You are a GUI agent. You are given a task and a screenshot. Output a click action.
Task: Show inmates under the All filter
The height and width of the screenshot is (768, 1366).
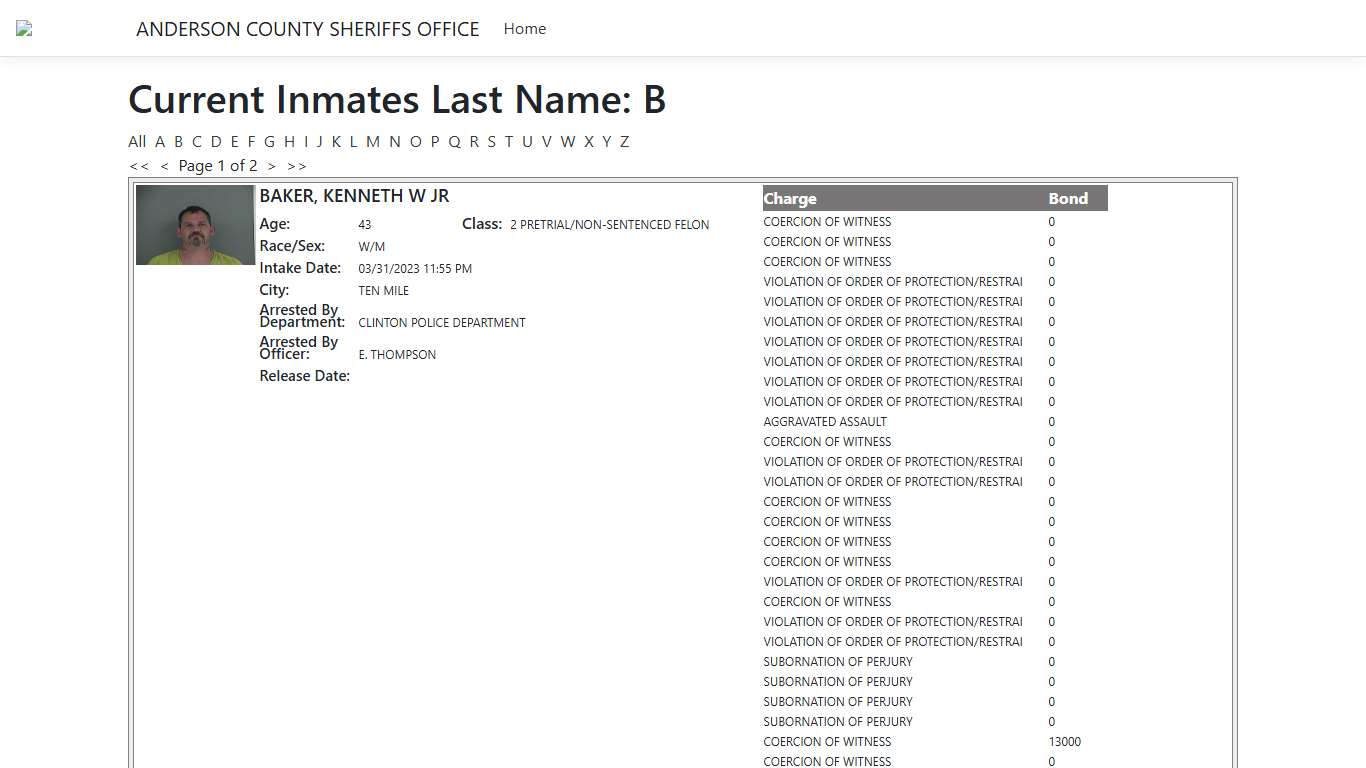(x=137, y=141)
